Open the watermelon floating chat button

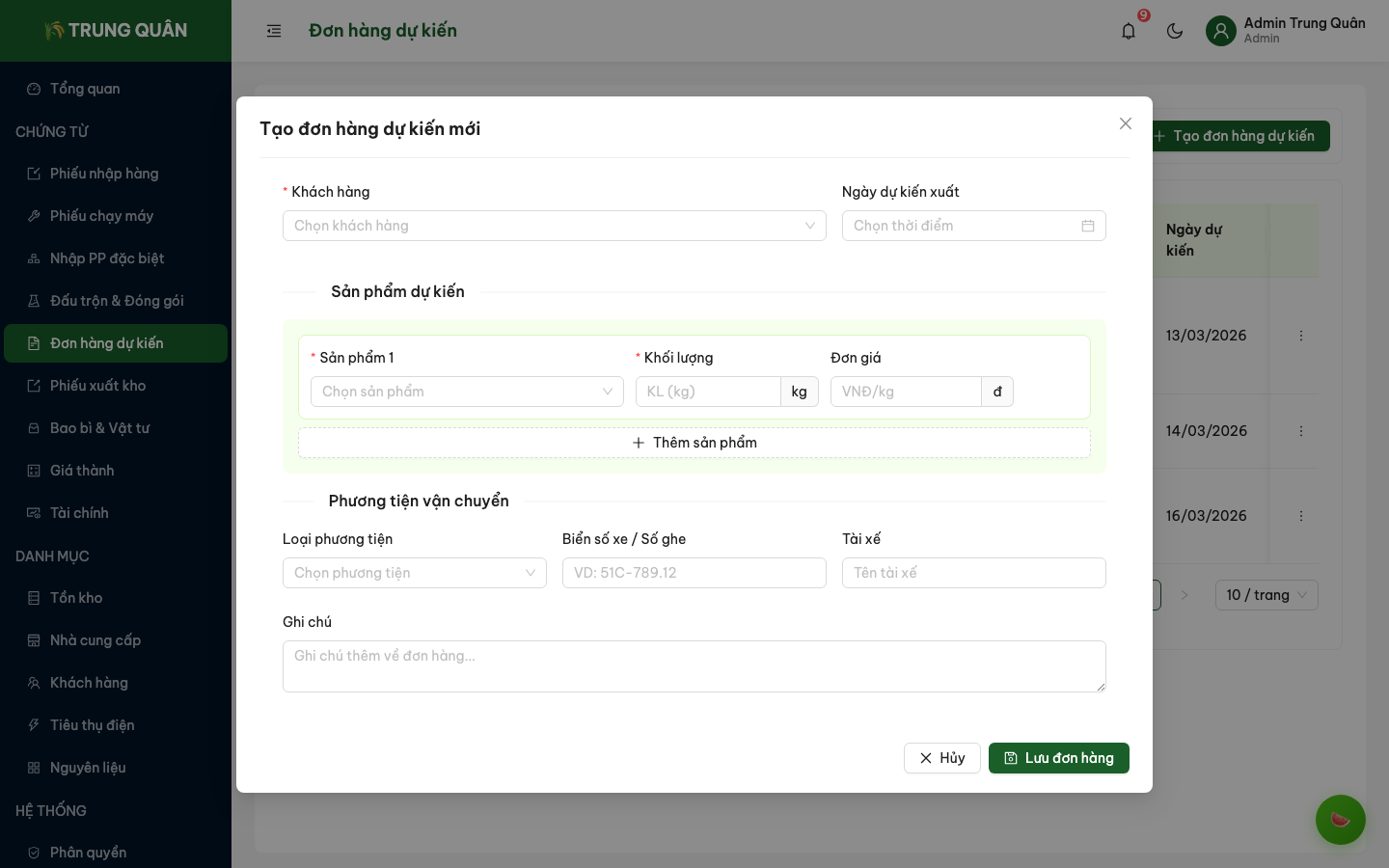[1340, 820]
